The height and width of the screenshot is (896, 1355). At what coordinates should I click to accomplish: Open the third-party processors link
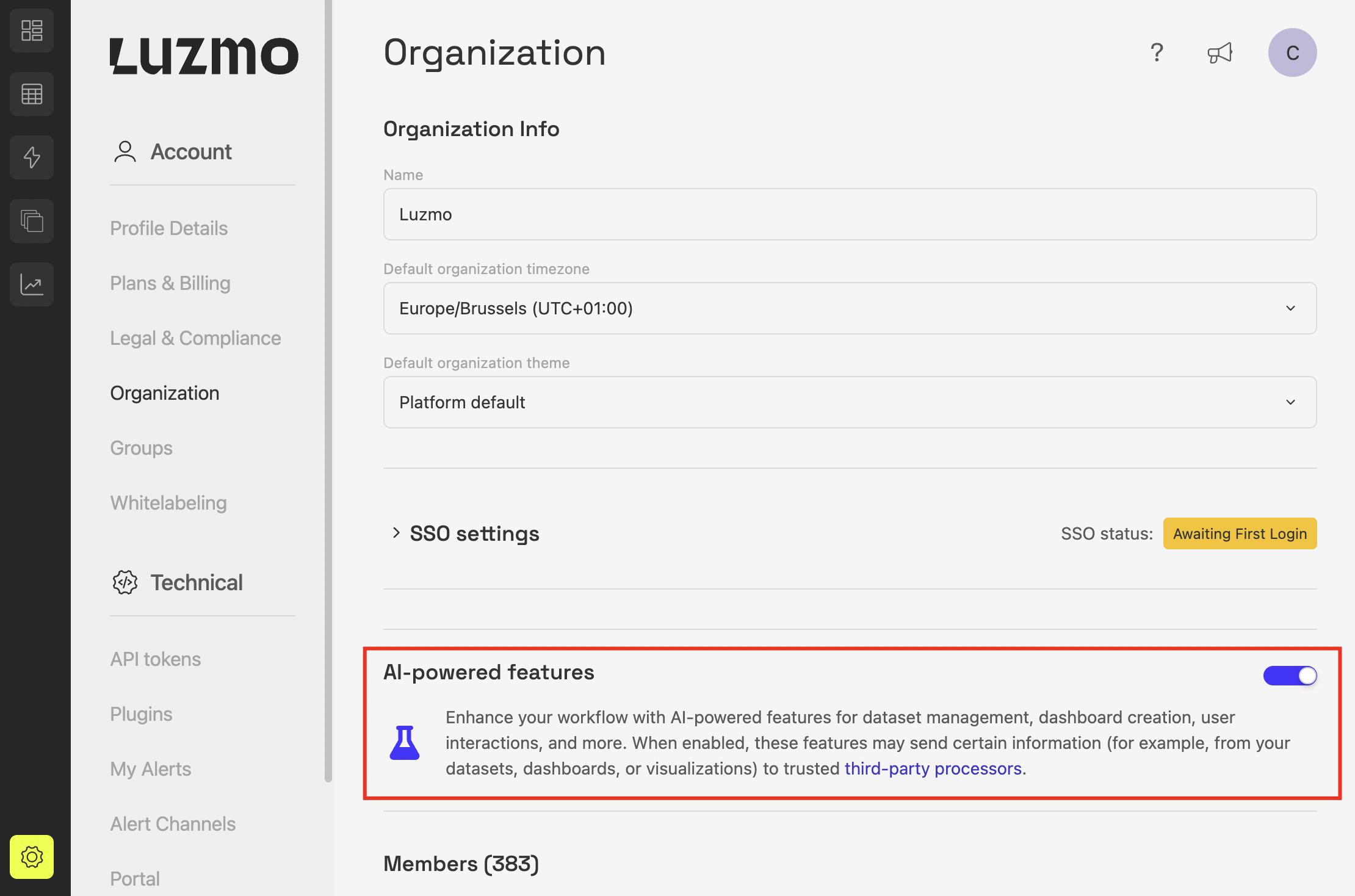pyautogui.click(x=933, y=768)
